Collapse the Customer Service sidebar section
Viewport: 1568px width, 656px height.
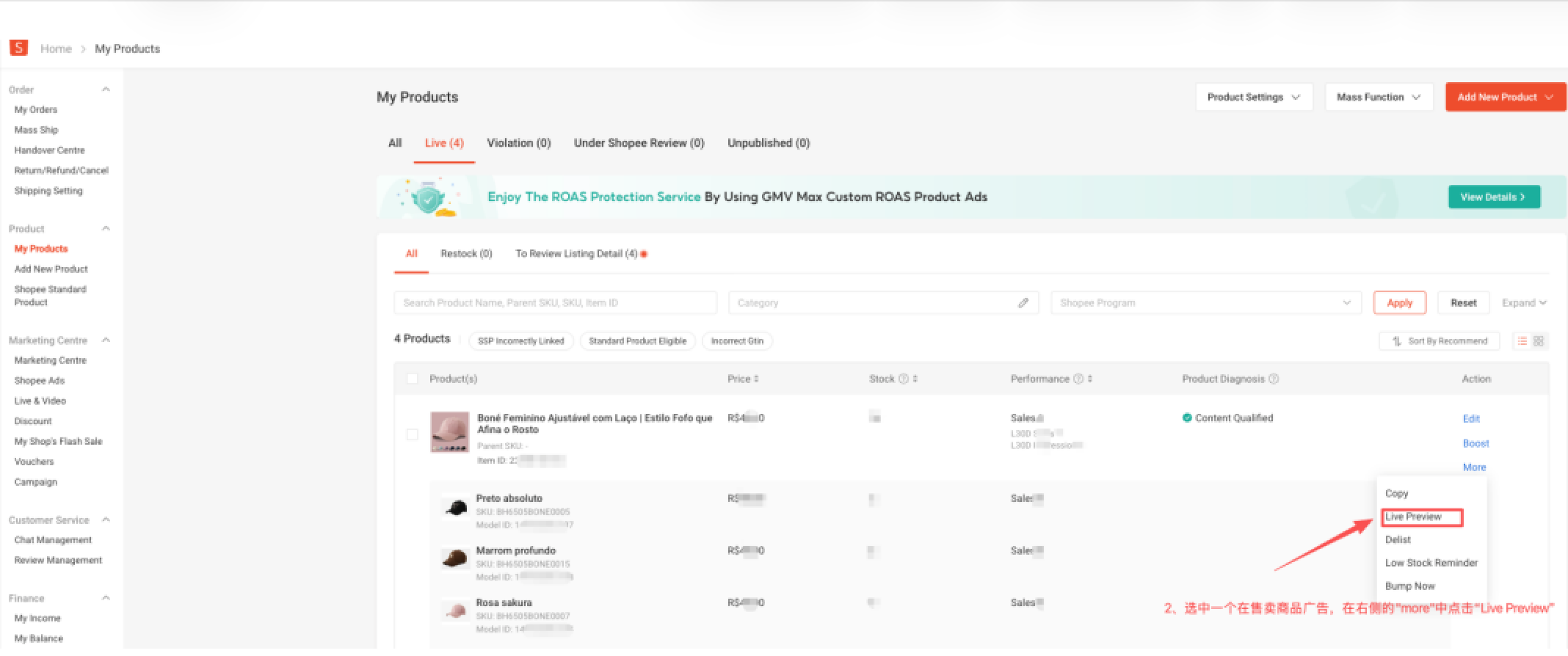(106, 520)
